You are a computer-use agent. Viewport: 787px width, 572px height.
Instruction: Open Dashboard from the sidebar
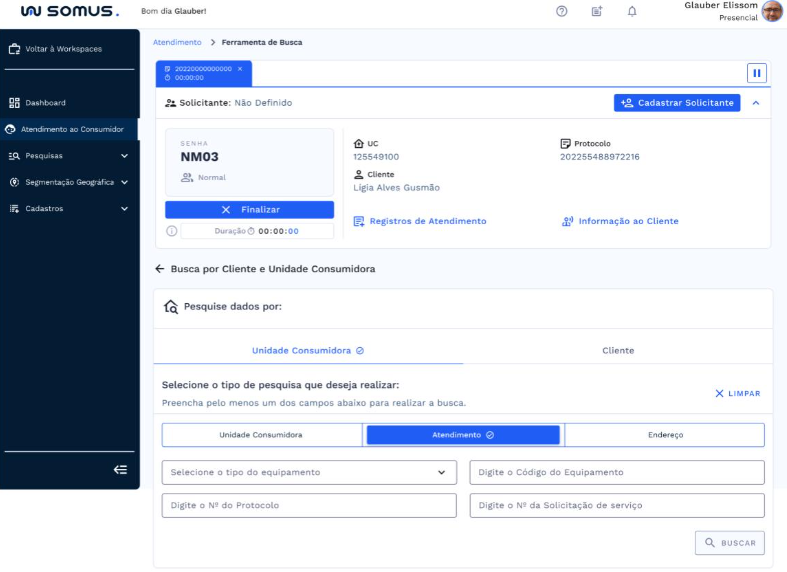(45, 103)
